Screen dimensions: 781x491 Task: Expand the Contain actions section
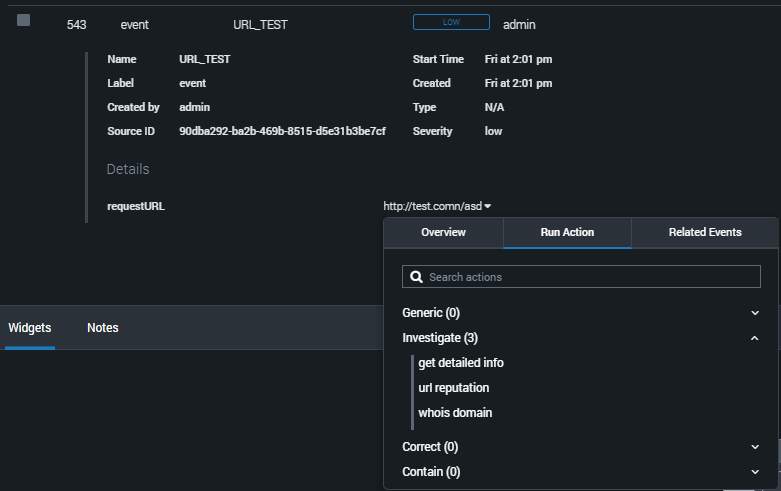(754, 472)
